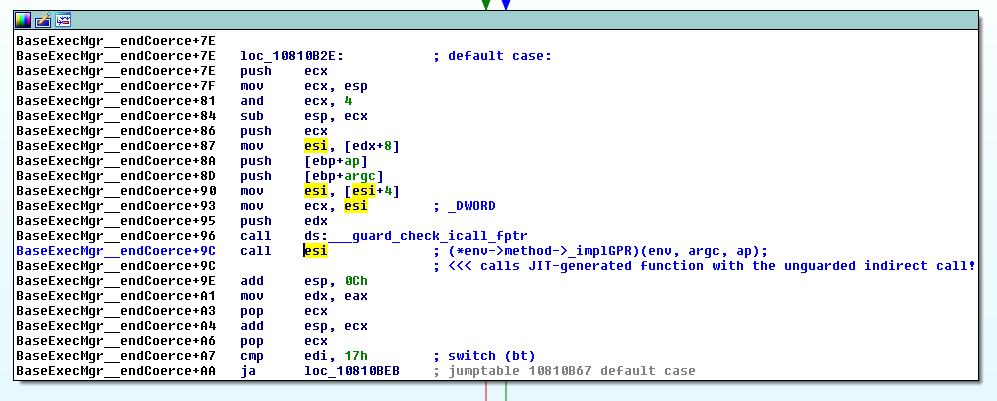Click the edit node pencil icon

click(x=43, y=20)
